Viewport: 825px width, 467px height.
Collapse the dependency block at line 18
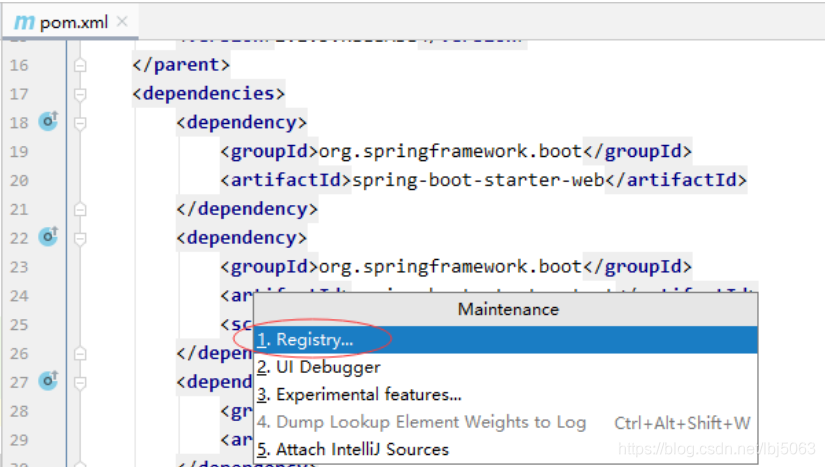[x=80, y=123]
